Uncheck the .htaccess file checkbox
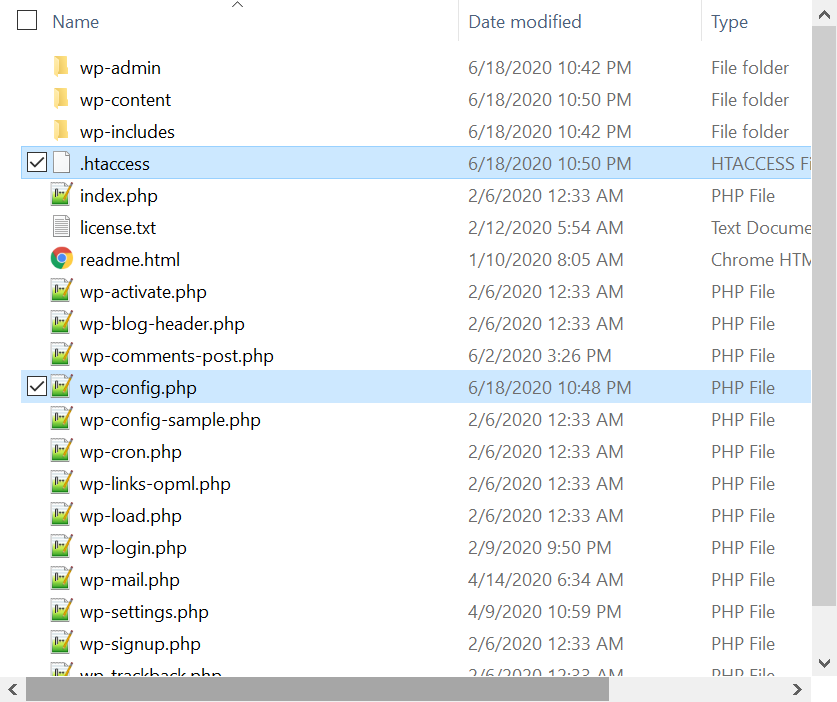The image size is (837, 702). (37, 163)
